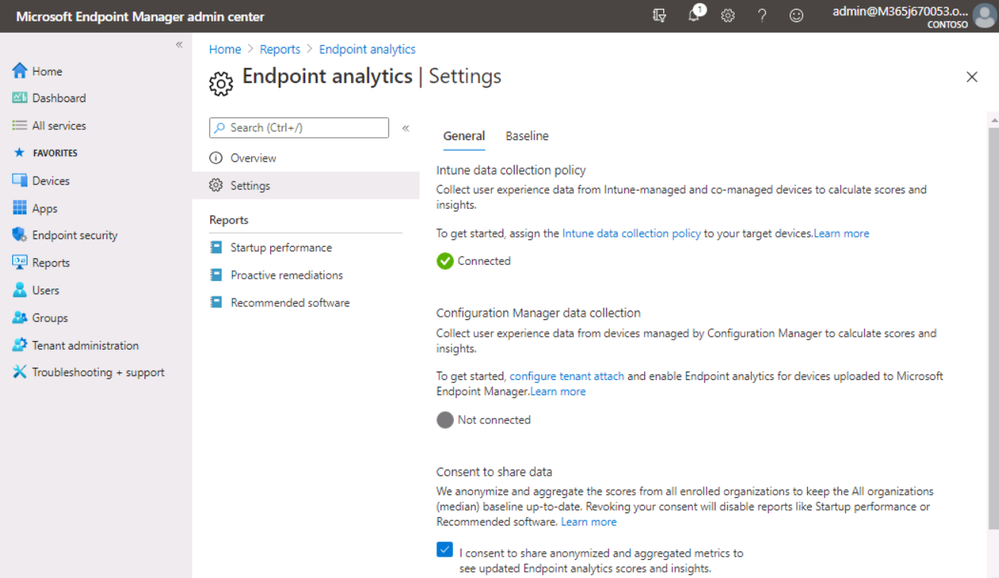Select Overview in the blade menu
Viewport: 999px width, 578px height.
[306, 157]
